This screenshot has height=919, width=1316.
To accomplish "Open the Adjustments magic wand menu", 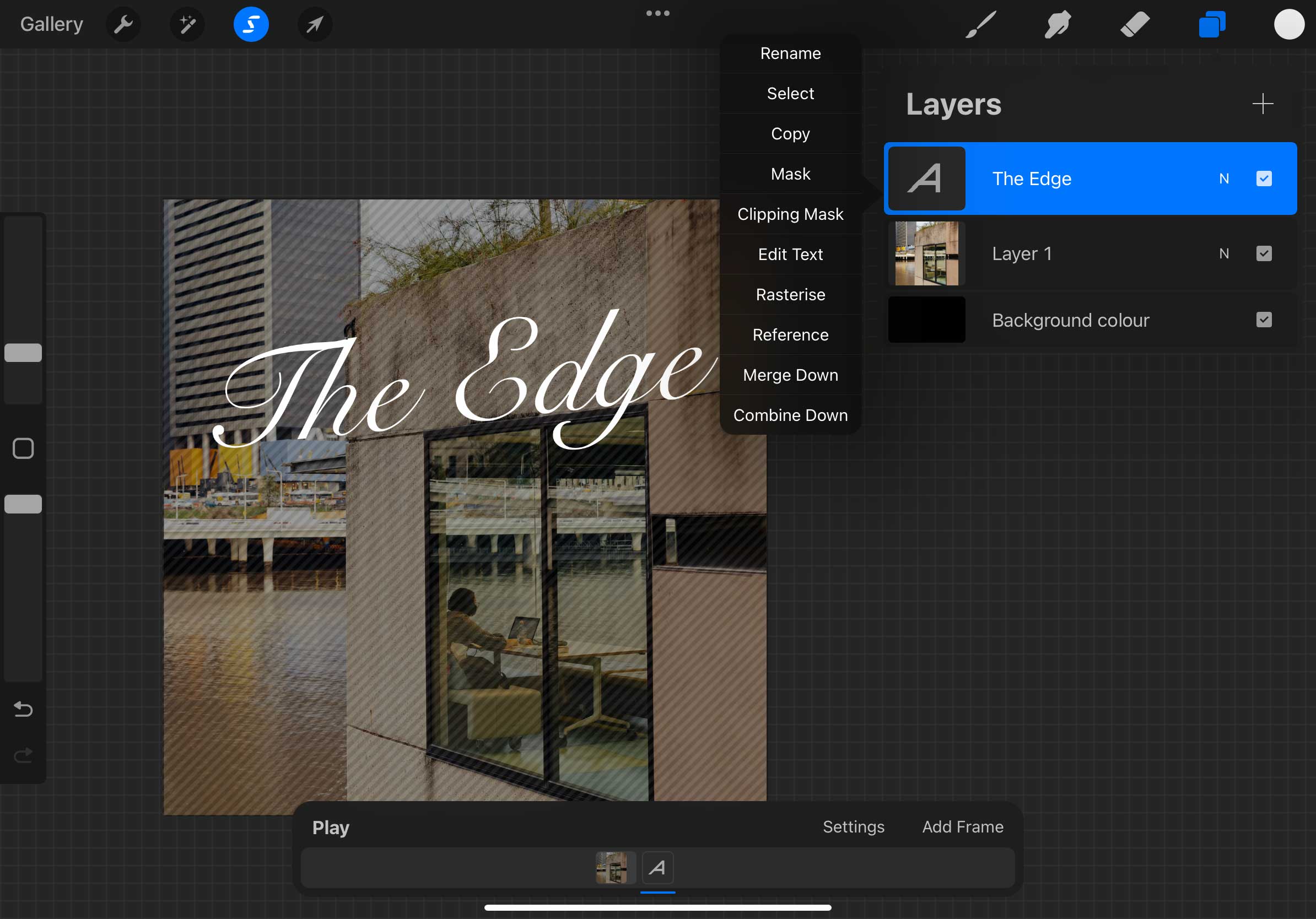I will pos(187,25).
